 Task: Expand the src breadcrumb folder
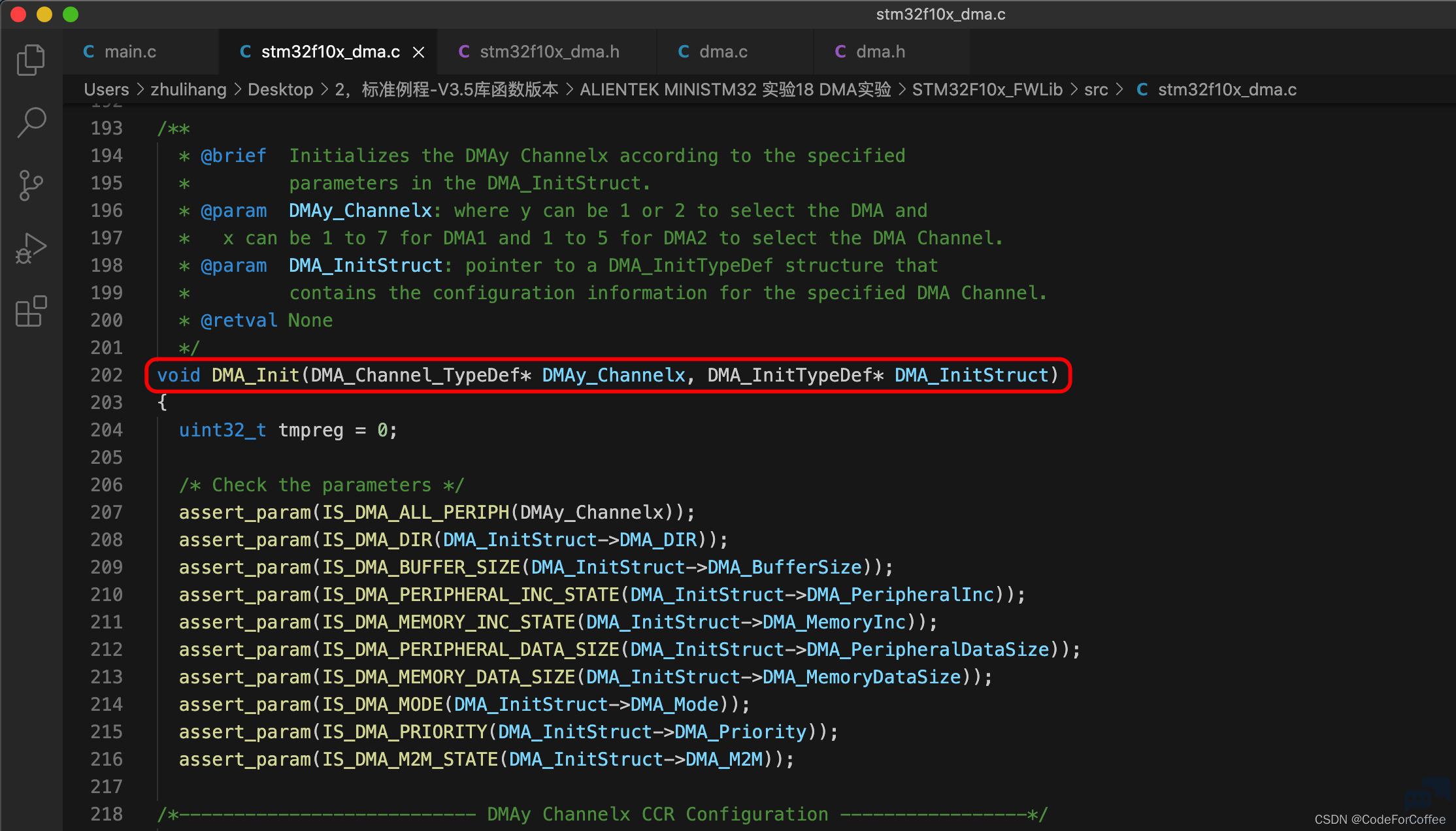pyautogui.click(x=1096, y=90)
